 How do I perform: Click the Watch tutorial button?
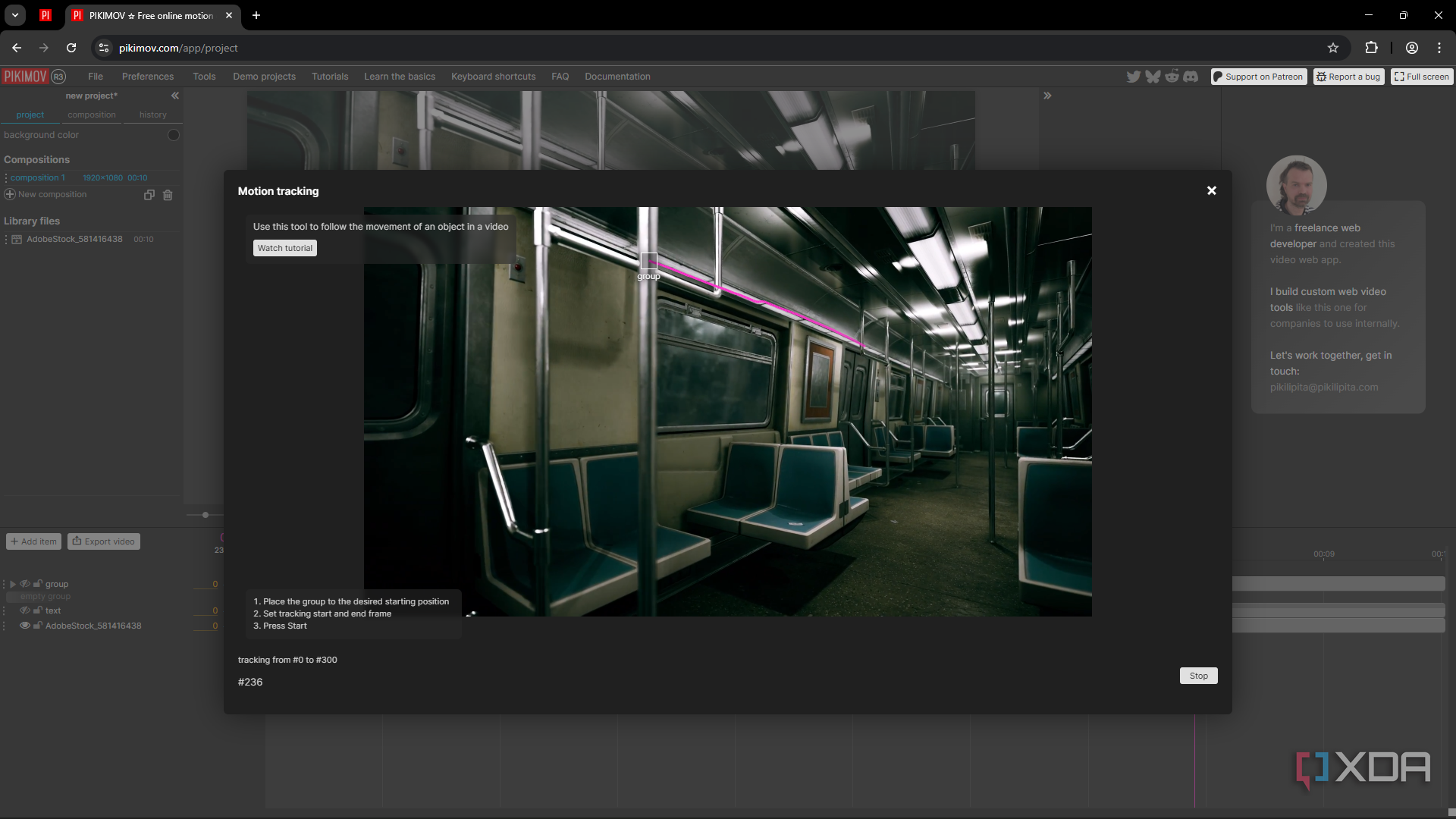click(x=285, y=248)
